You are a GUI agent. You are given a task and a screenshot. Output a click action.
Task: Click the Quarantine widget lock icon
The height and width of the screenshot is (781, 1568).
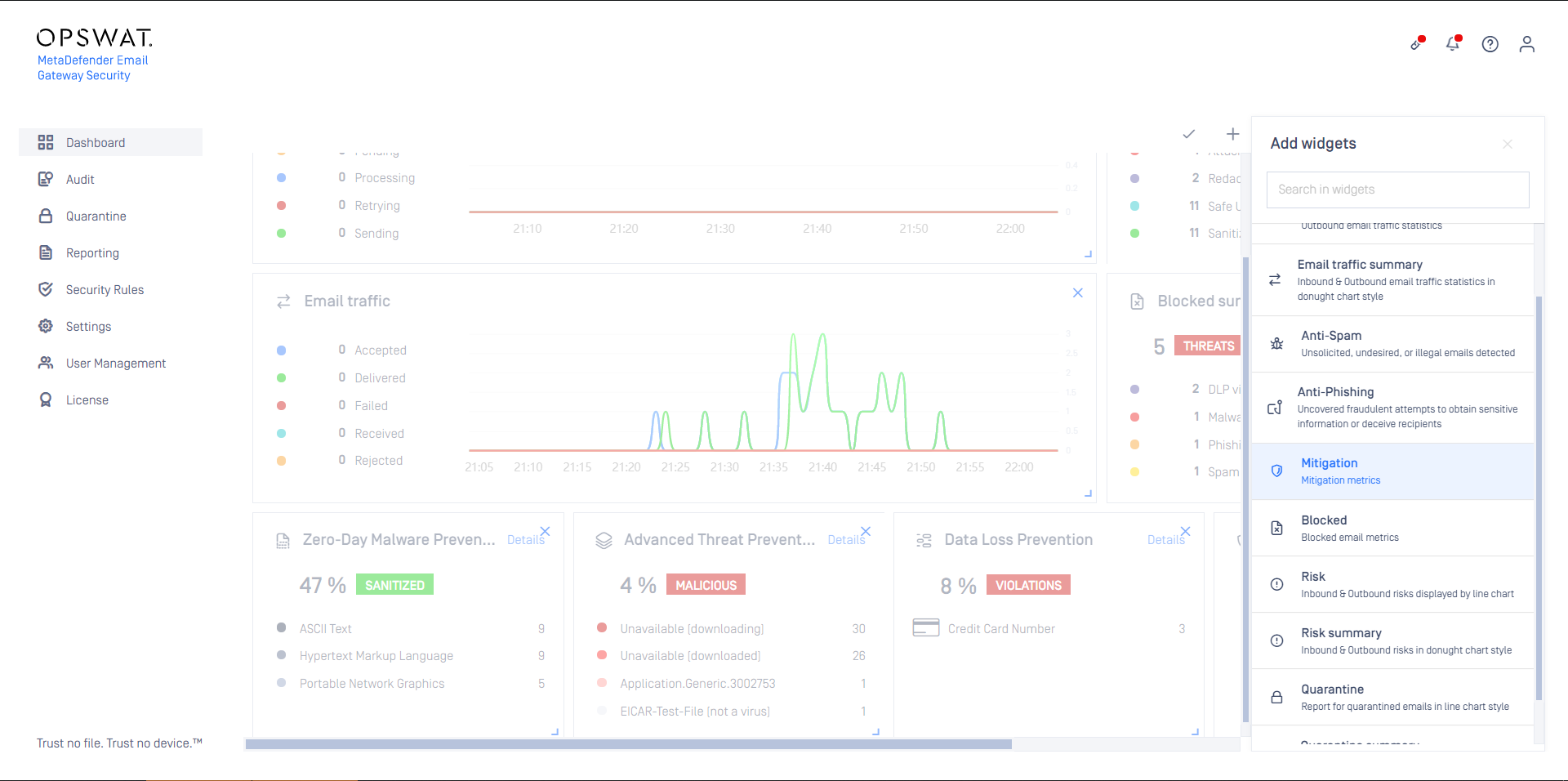(x=1276, y=697)
